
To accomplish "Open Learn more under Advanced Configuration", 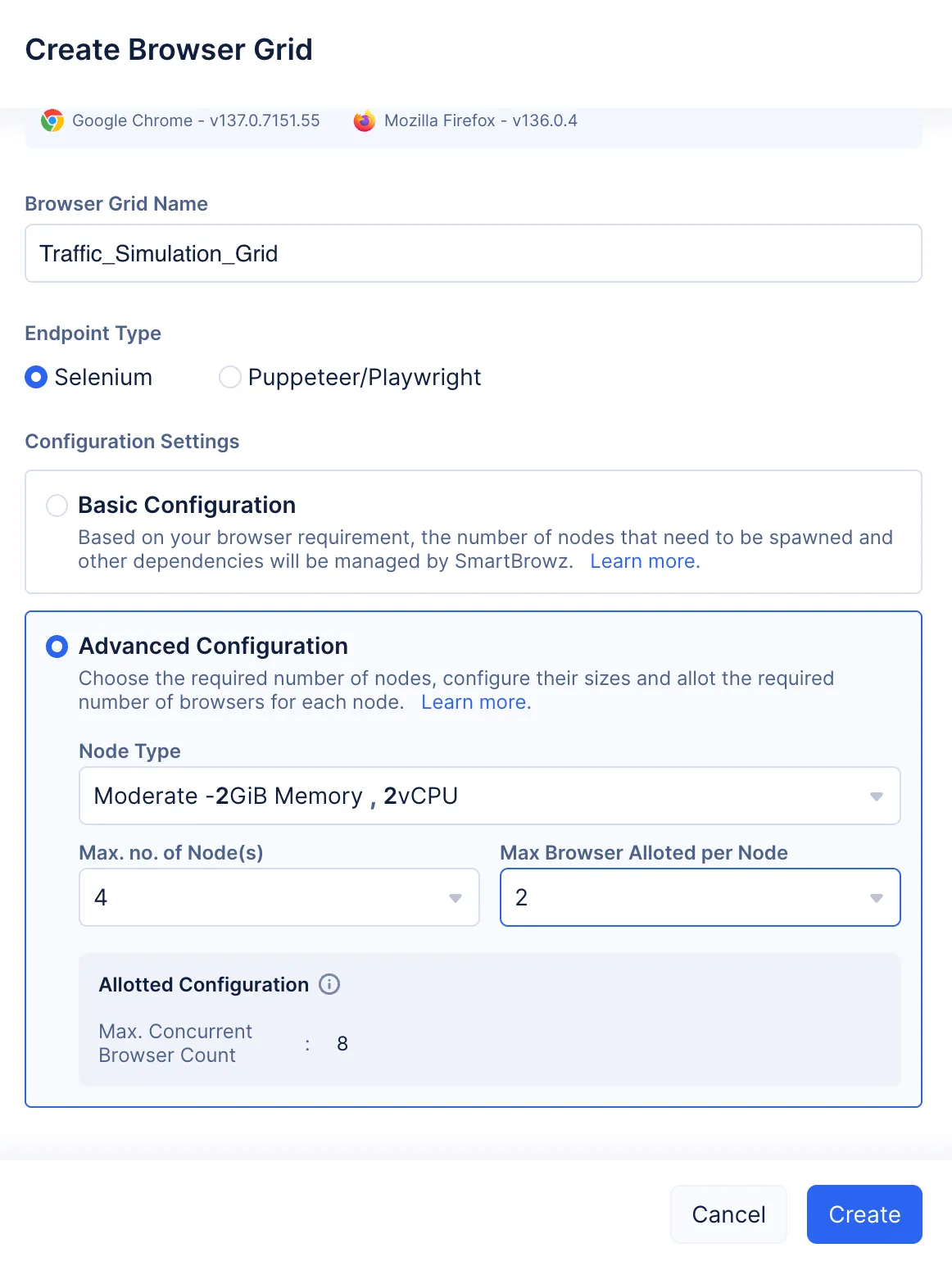I will click(476, 702).
